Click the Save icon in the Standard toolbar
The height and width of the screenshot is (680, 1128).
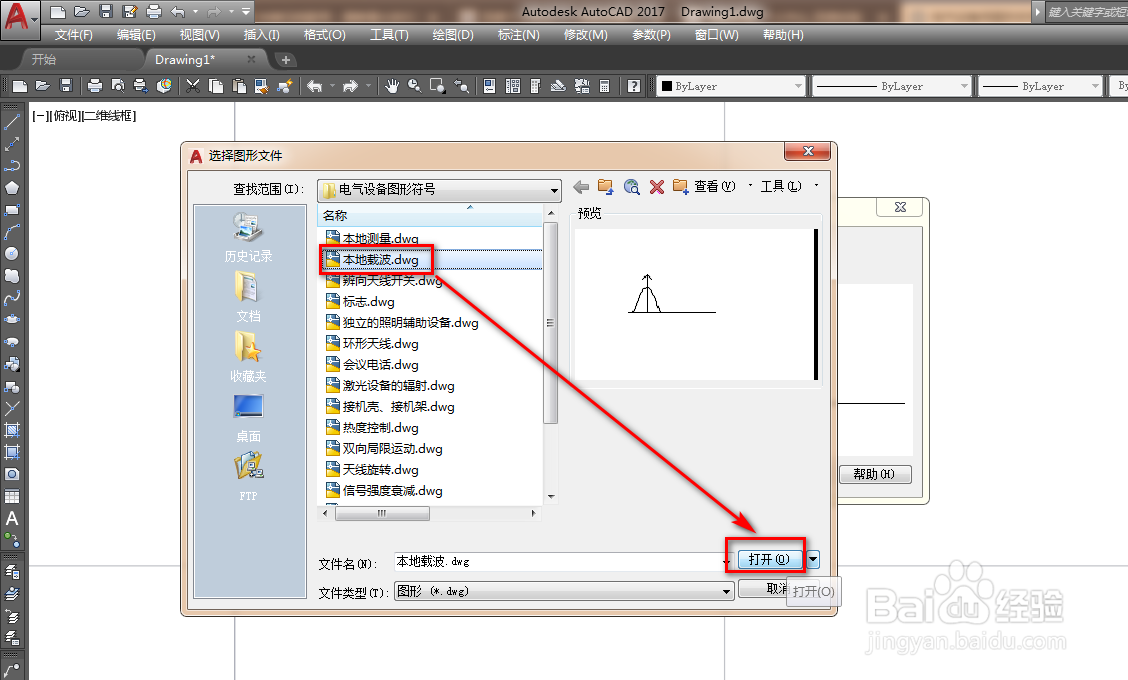[x=66, y=86]
